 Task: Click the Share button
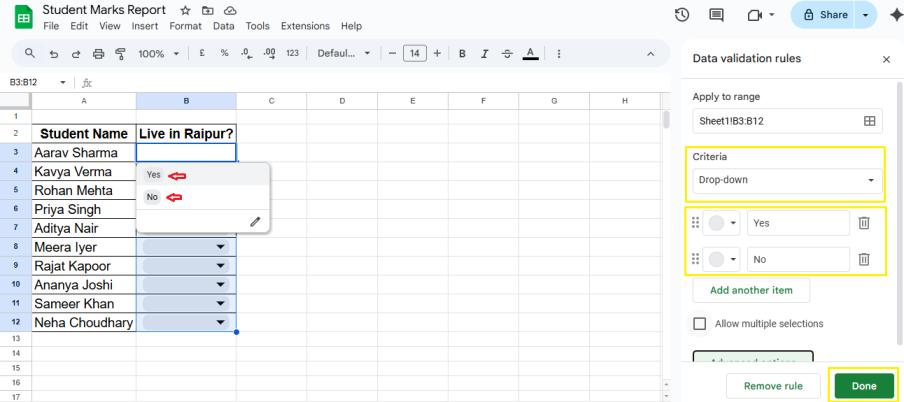coord(825,15)
